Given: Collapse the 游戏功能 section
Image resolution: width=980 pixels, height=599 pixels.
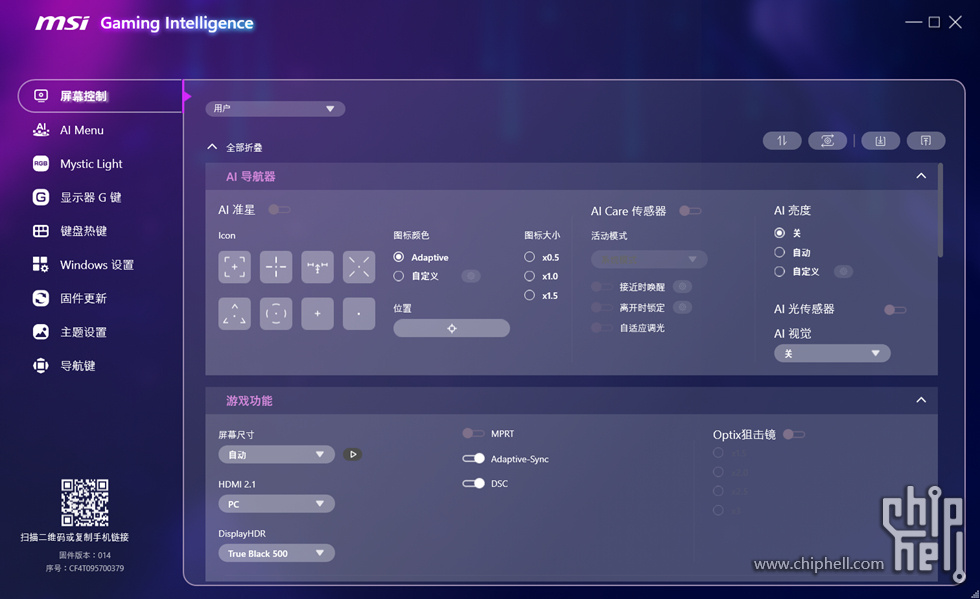Looking at the screenshot, I should [920, 401].
